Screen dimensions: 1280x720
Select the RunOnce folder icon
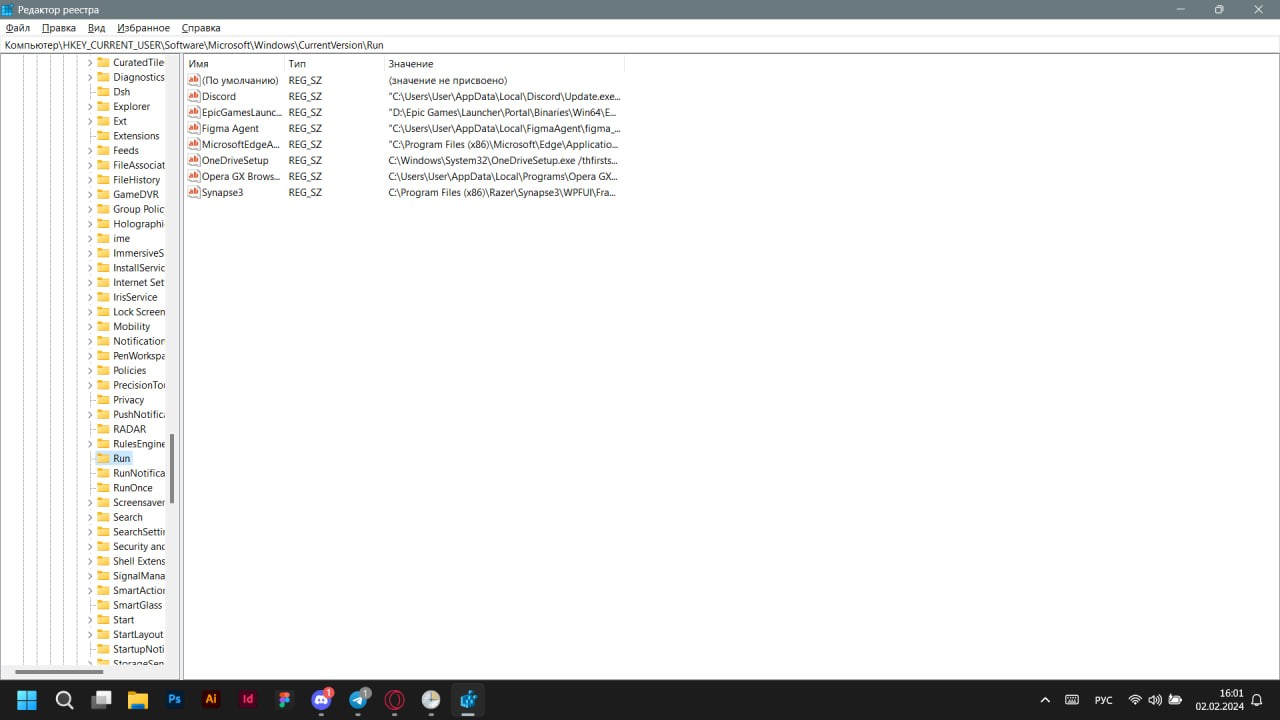pos(103,488)
